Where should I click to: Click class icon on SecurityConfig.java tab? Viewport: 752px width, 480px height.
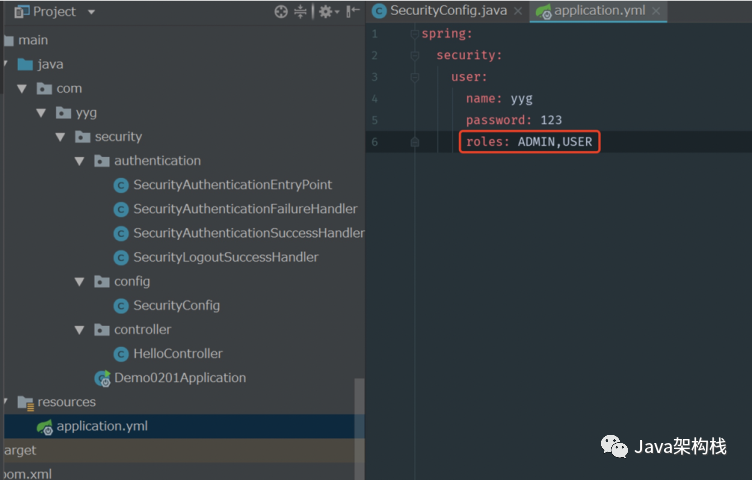pos(379,11)
